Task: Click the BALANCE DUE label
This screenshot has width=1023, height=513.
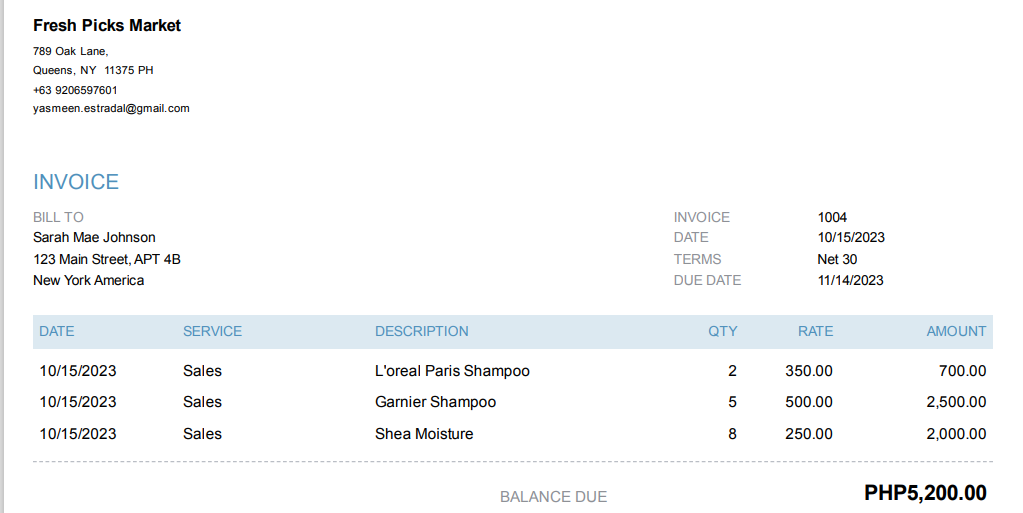Action: point(553,497)
